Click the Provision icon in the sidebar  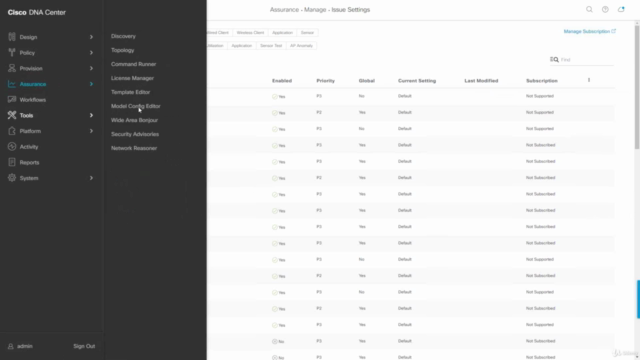(x=12, y=68)
